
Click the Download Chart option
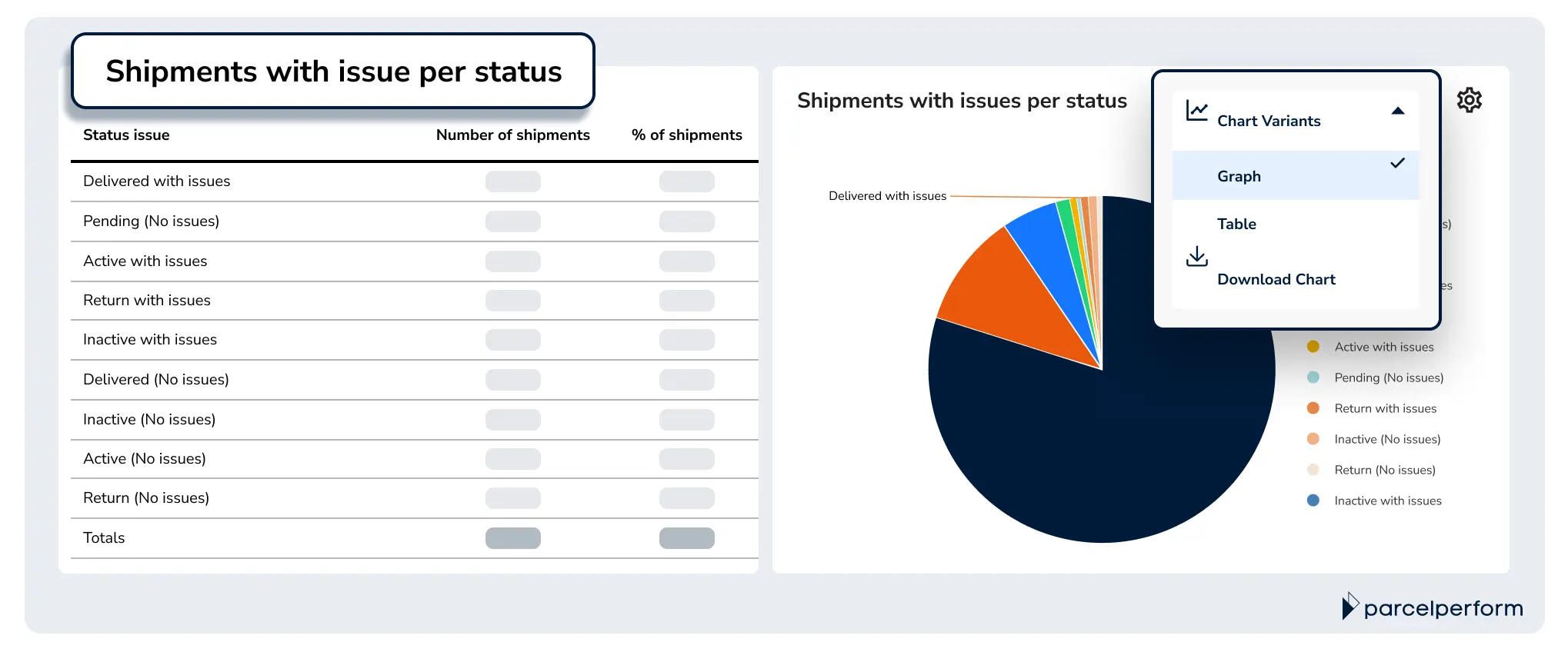(x=1276, y=279)
